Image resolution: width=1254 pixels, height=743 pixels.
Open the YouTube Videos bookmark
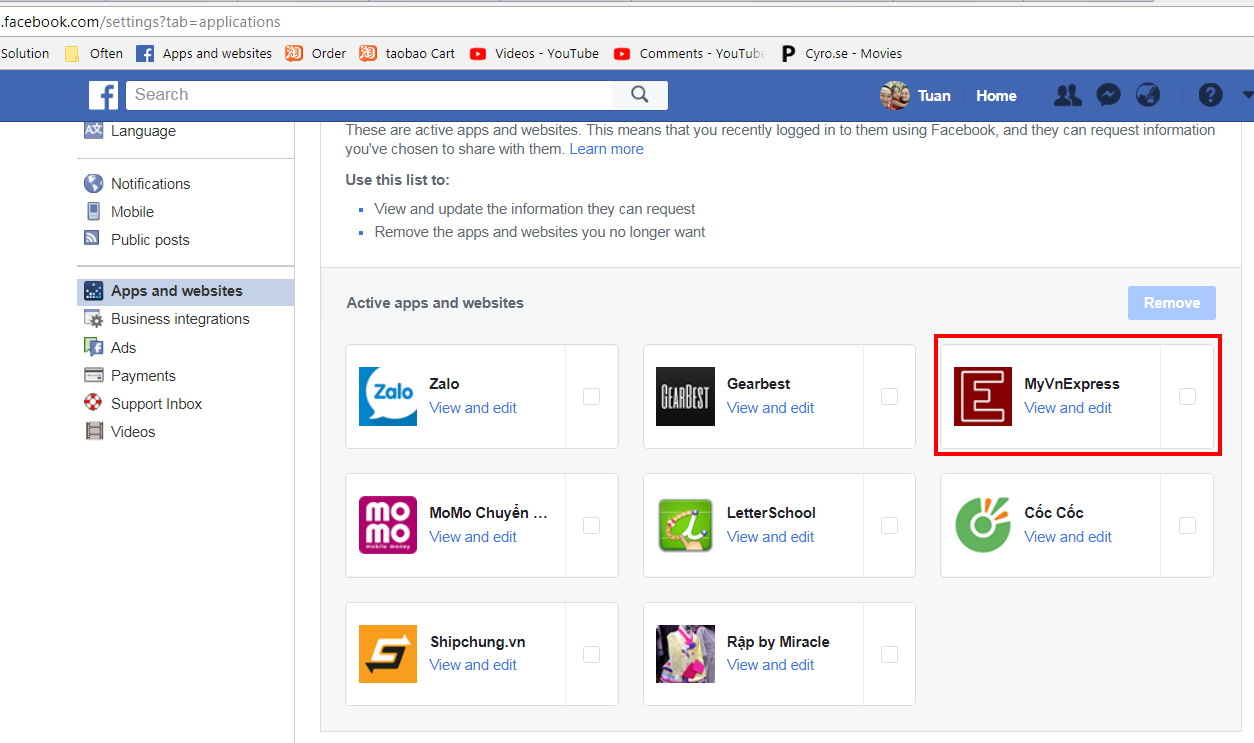click(534, 53)
